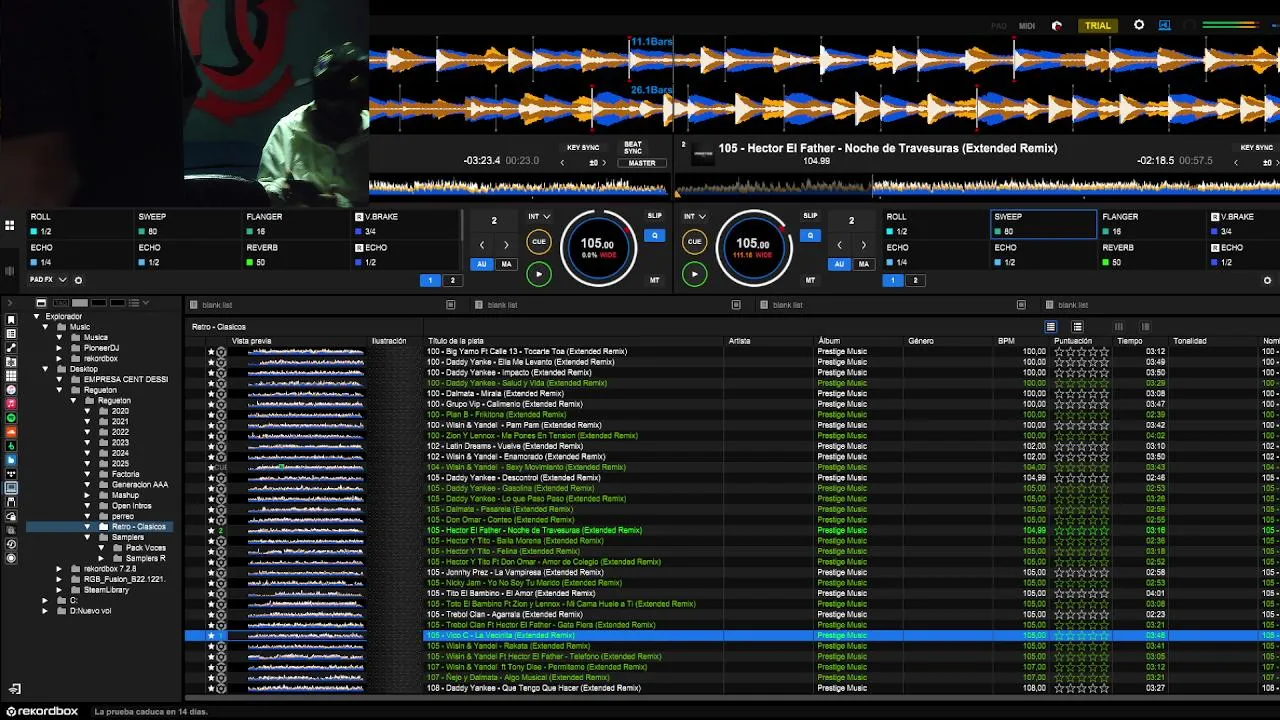Click the left deck jog wheel showing 105.00
This screenshot has height=720, width=1280.
coord(598,247)
